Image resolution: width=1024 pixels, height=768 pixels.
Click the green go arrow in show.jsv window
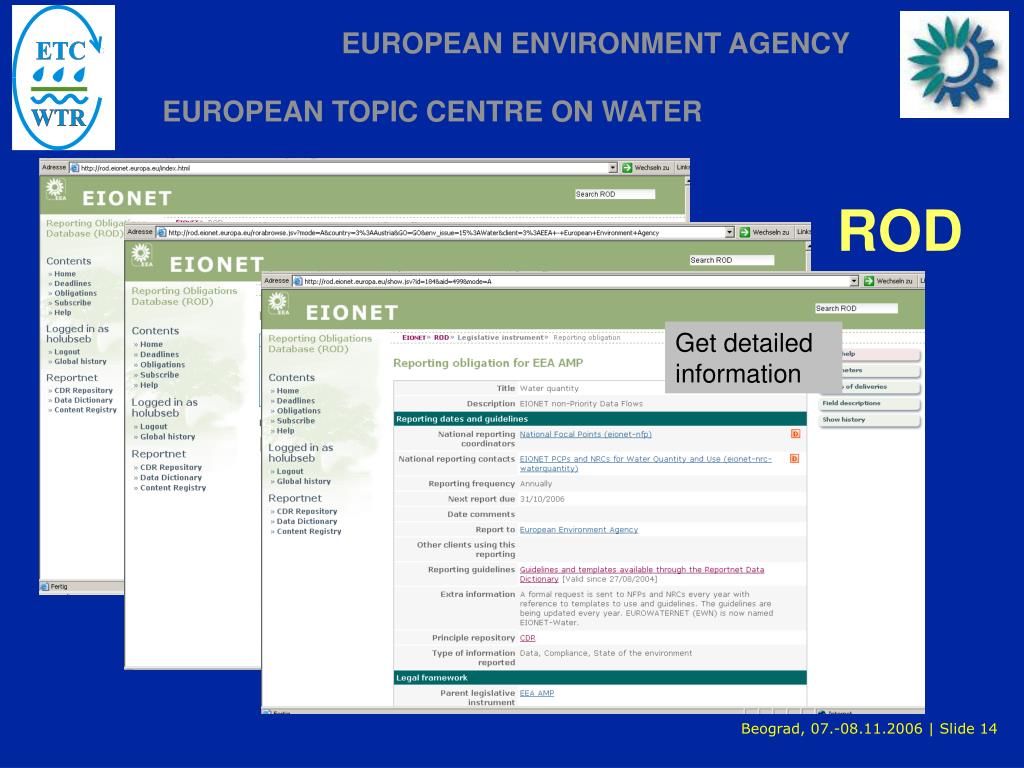(869, 281)
